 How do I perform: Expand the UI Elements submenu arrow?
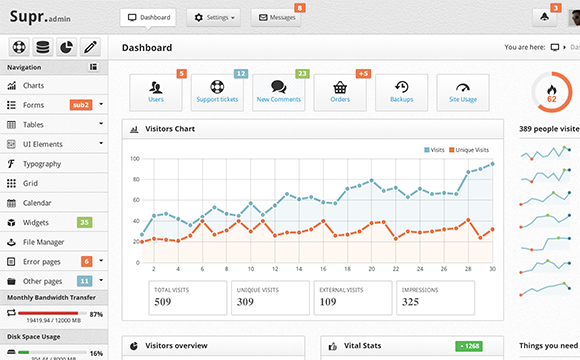click(x=101, y=143)
